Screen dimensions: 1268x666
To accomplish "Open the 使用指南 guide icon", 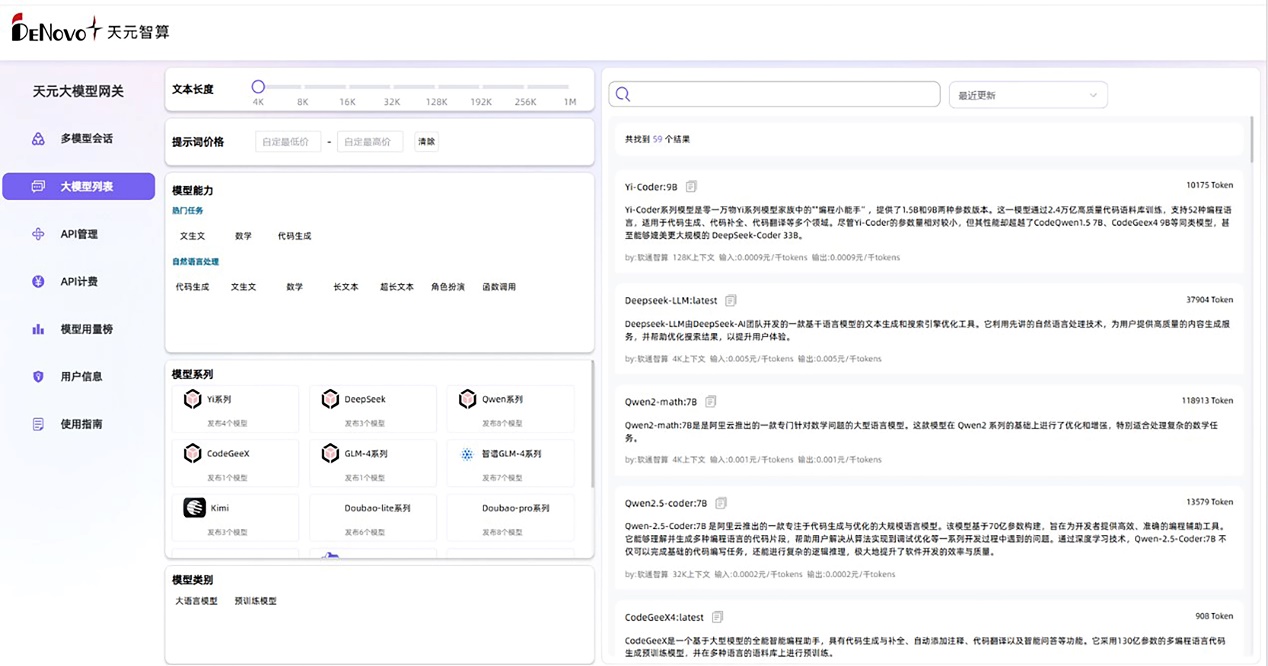I will click(x=36, y=423).
